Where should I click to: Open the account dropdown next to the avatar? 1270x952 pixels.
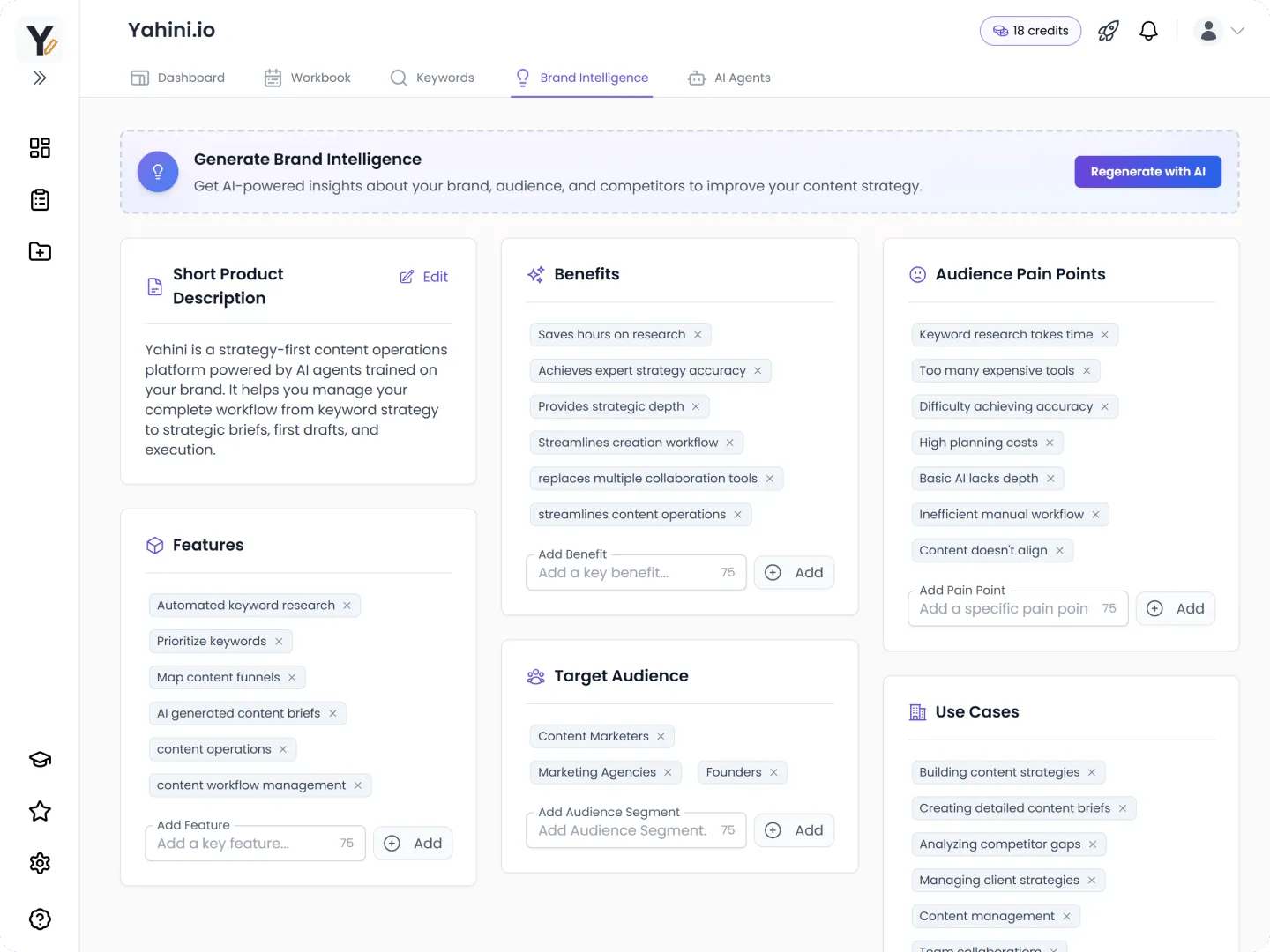coord(1240,30)
